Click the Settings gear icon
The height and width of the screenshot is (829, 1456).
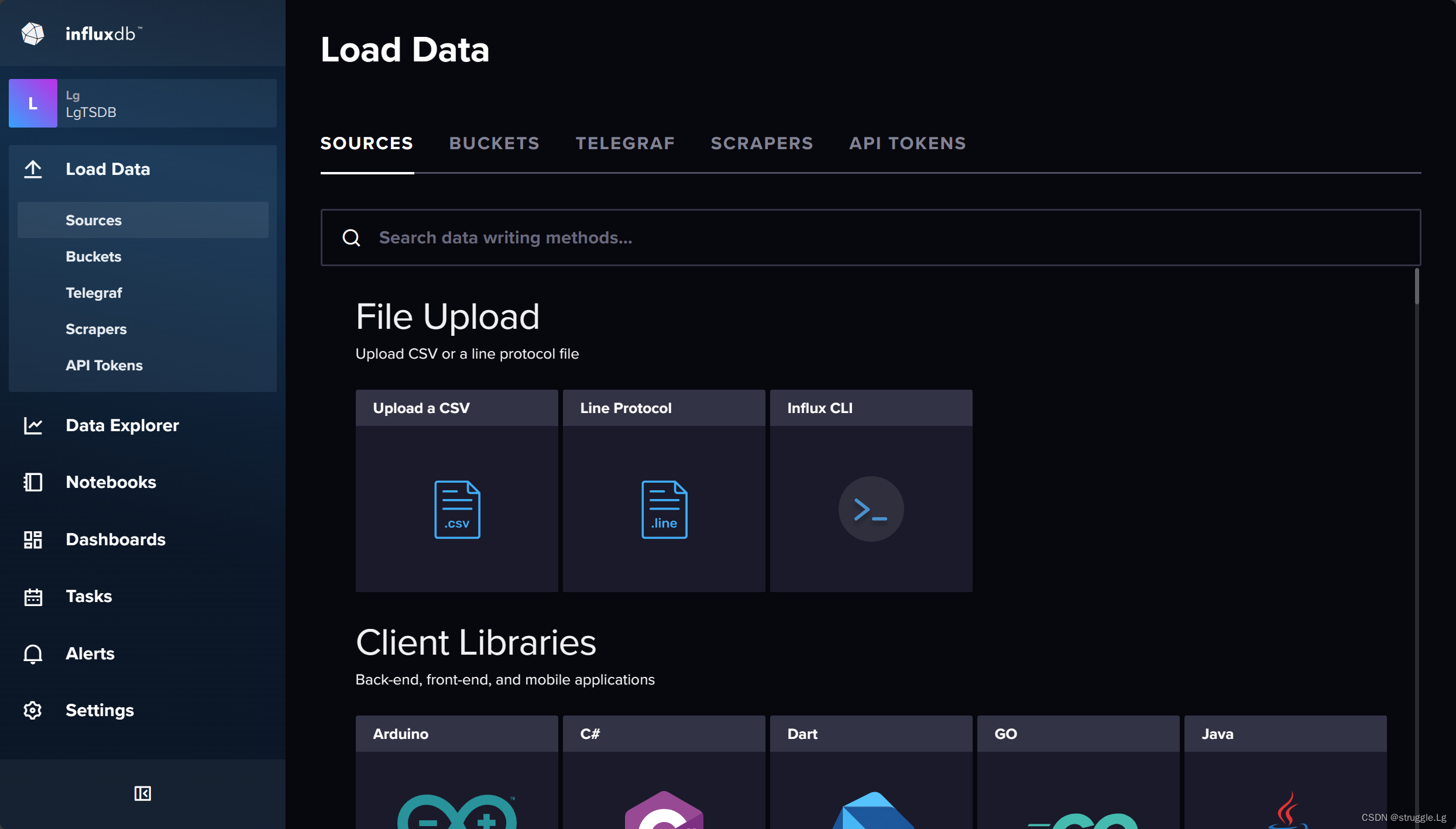click(33, 710)
